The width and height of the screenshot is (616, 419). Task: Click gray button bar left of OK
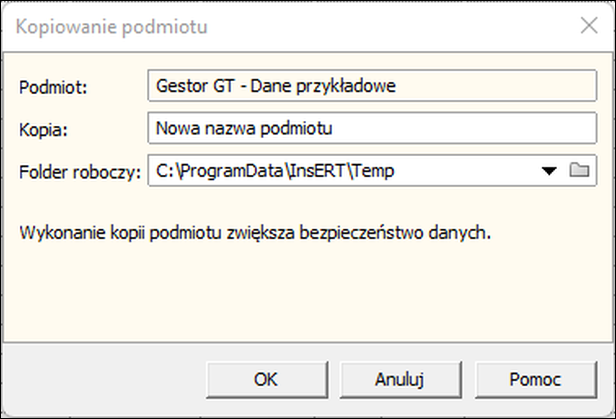(104, 380)
